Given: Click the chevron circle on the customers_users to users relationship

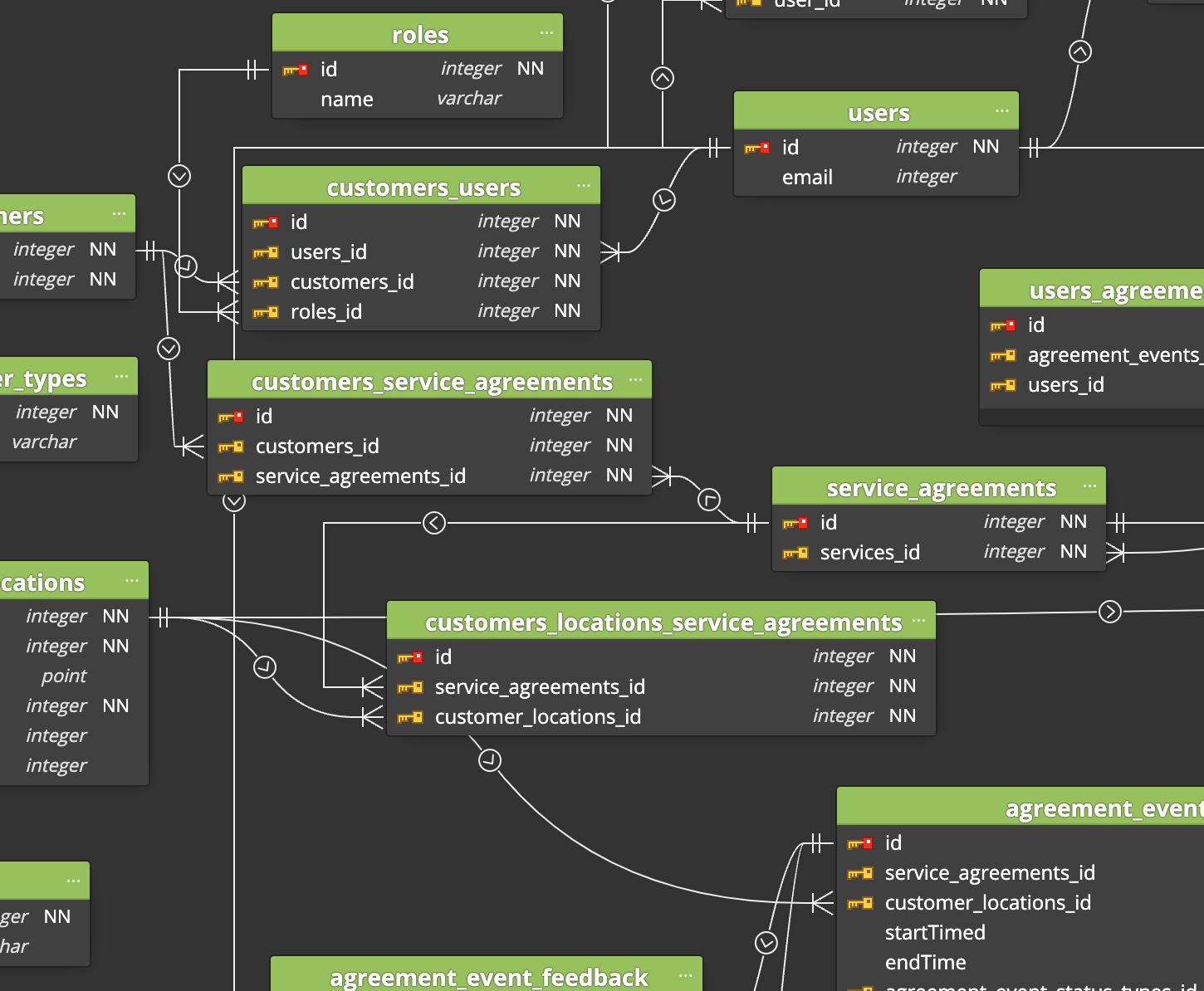Looking at the screenshot, I should [x=663, y=199].
